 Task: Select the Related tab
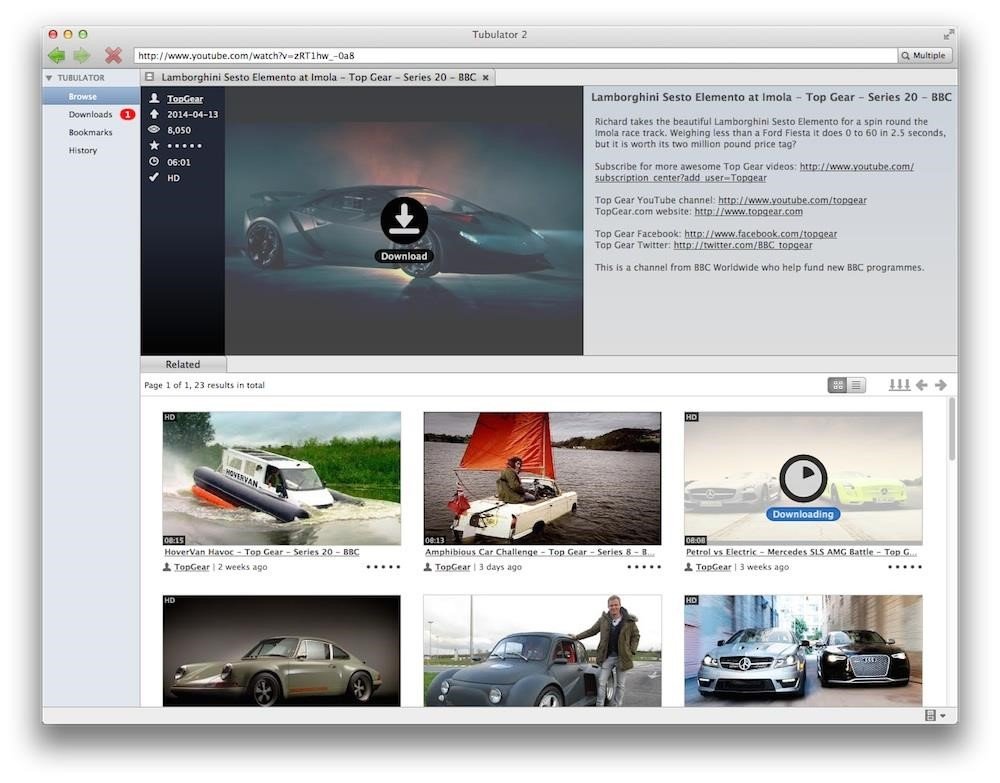pos(183,364)
